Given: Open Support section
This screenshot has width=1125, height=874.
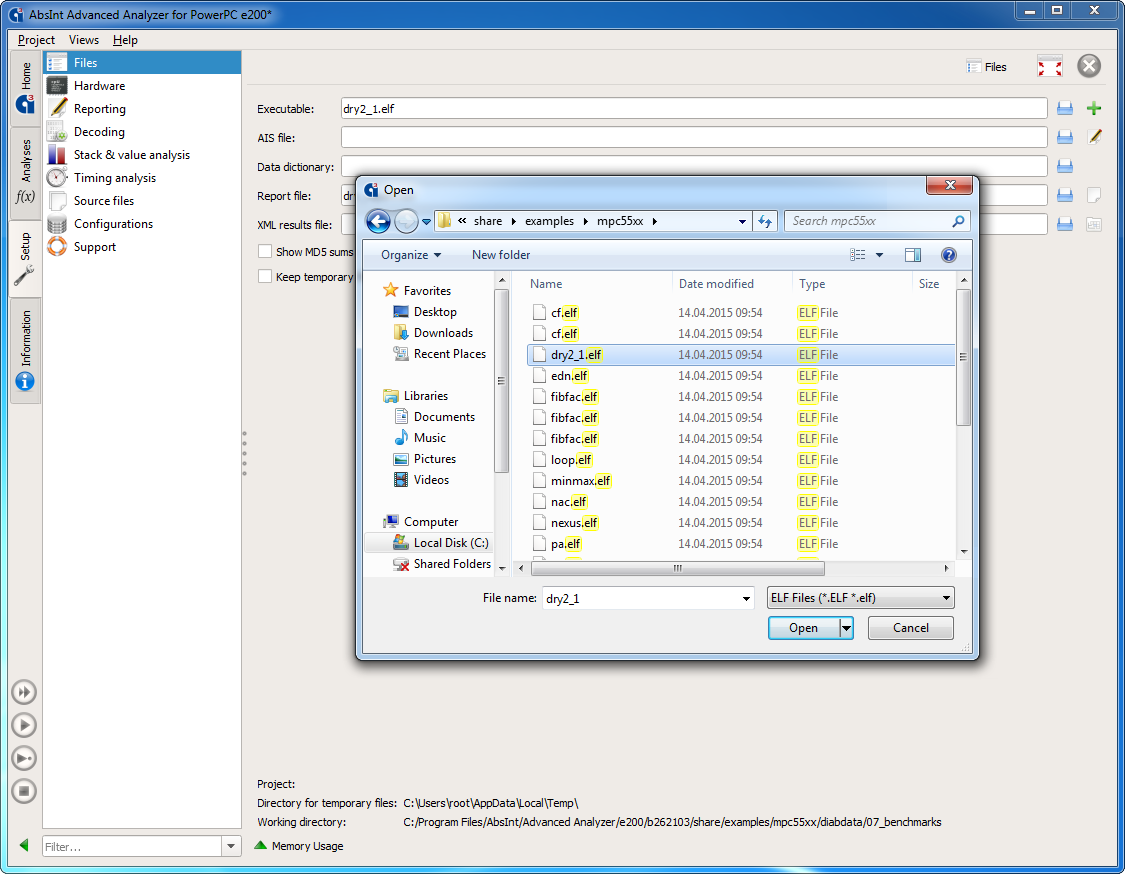Looking at the screenshot, I should tap(142, 246).
